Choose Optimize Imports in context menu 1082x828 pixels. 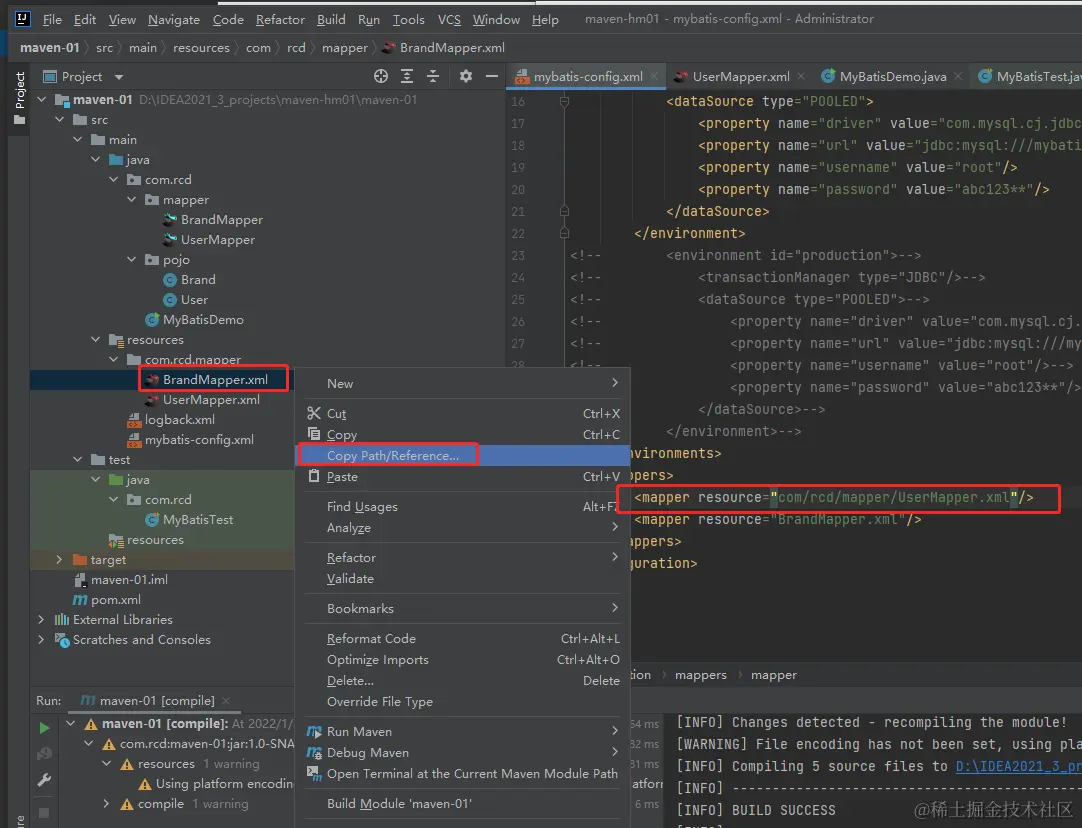pos(462,660)
